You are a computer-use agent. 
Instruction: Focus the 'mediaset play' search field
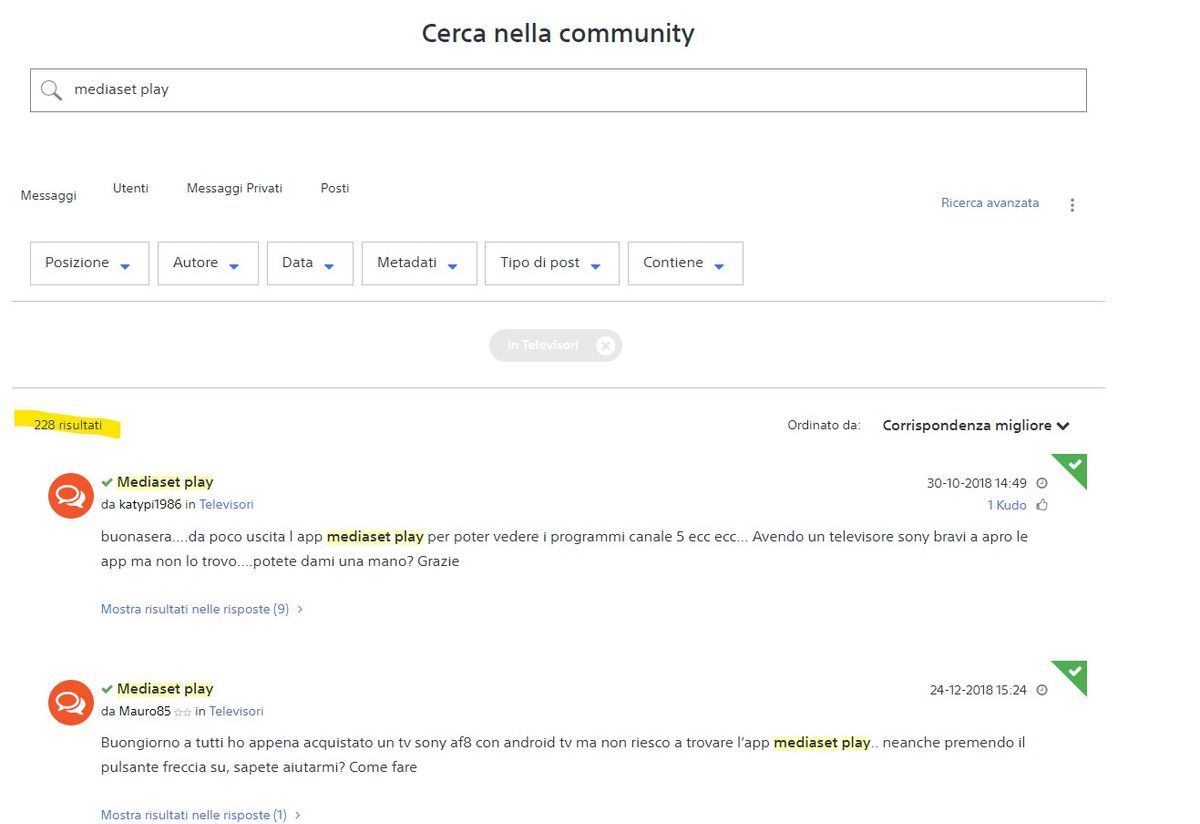[570, 90]
